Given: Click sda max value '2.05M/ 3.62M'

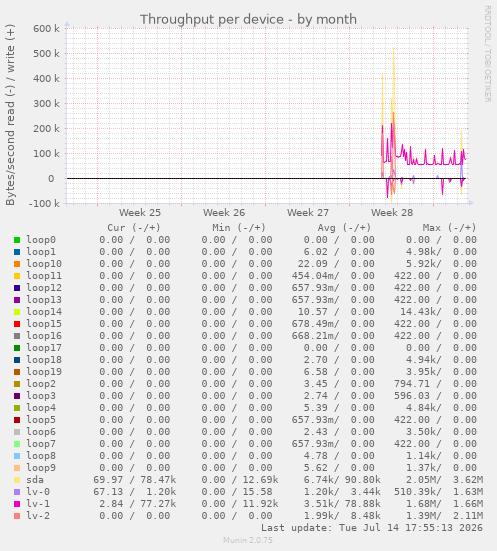Looking at the screenshot, I should click(445, 480).
